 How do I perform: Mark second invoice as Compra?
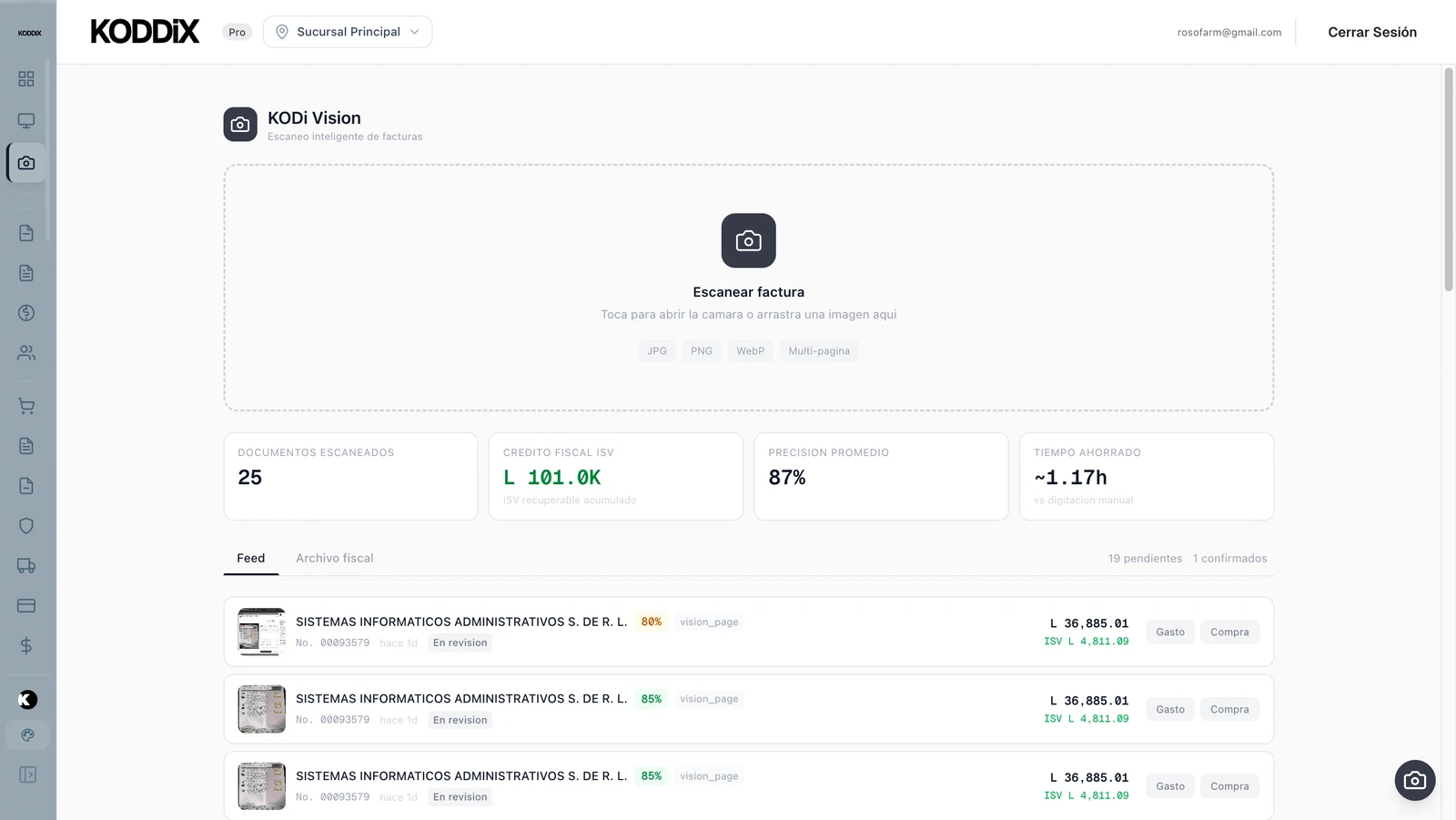pyautogui.click(x=1228, y=709)
